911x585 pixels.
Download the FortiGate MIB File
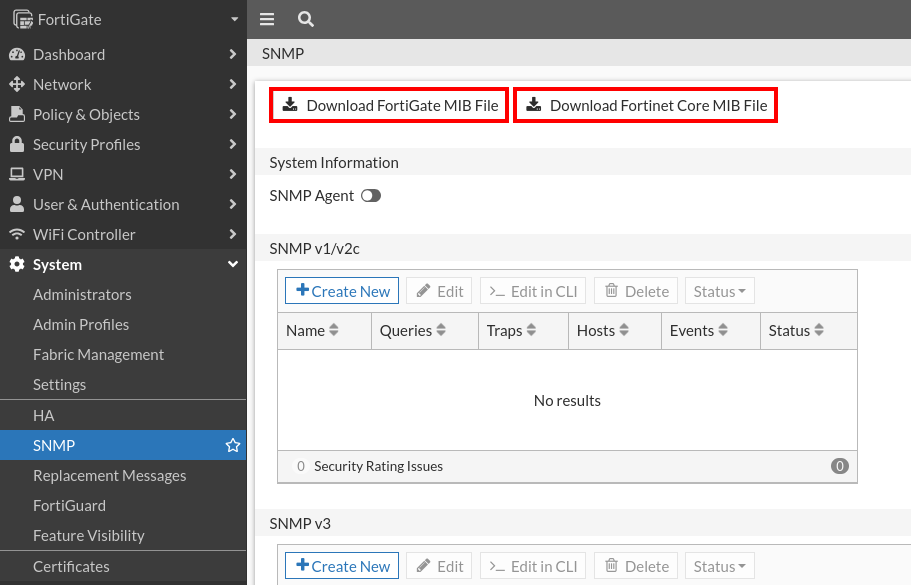pos(390,105)
